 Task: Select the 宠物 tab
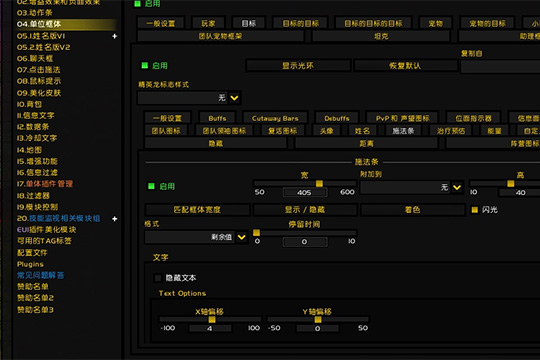click(436, 23)
